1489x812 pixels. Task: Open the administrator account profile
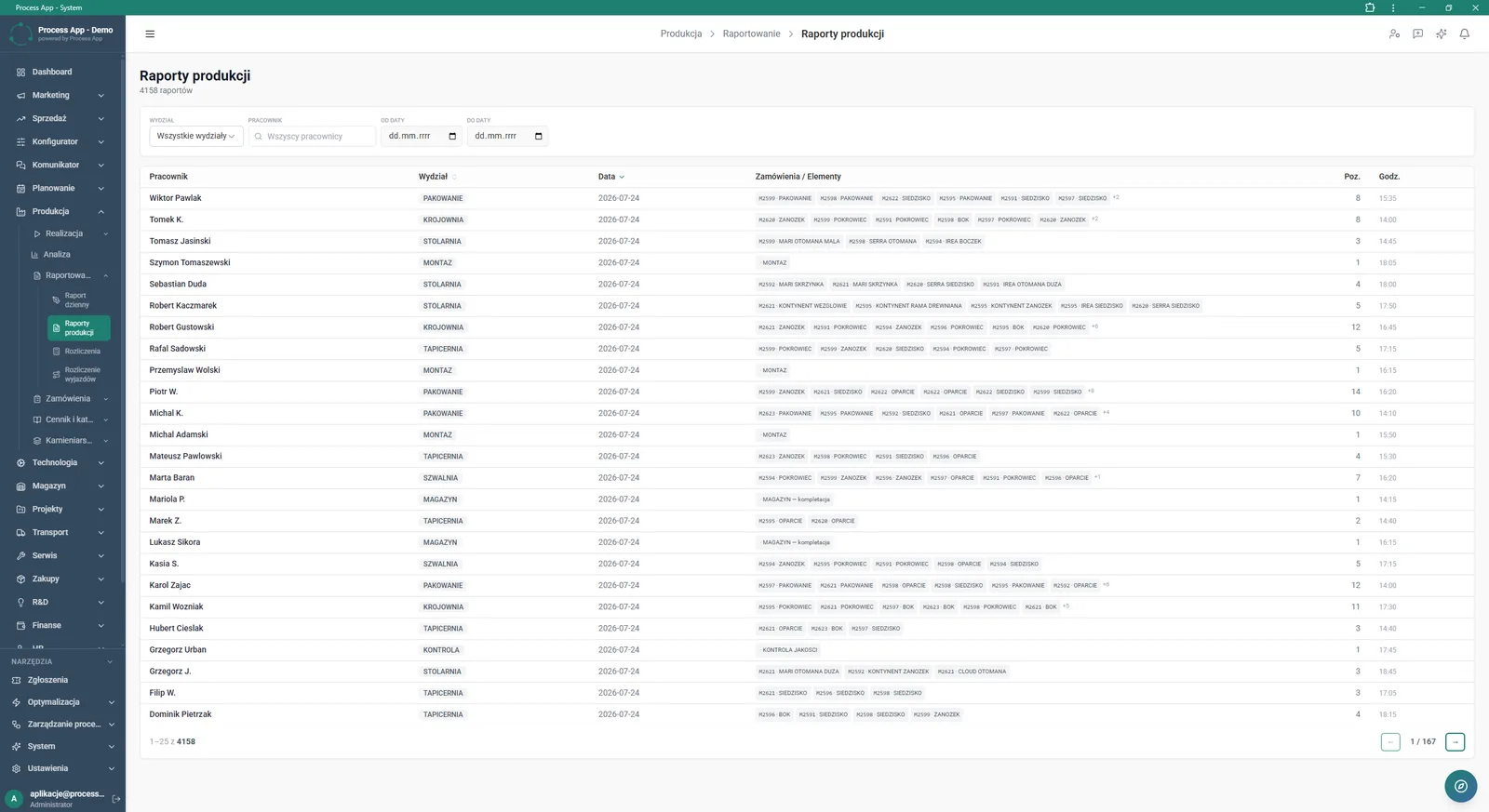pos(56,798)
